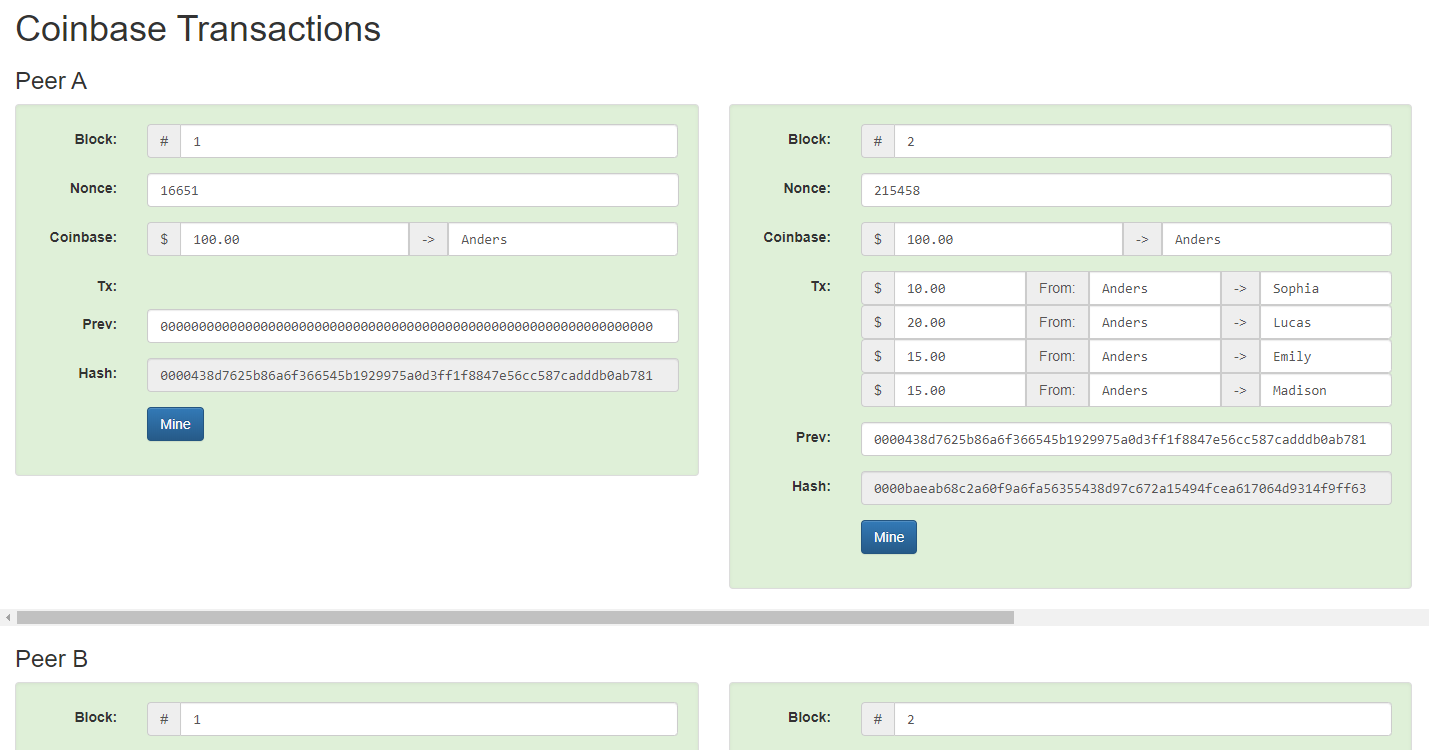1429x750 pixels.
Task: Focus Peer B block 1 number field
Action: click(x=429, y=719)
